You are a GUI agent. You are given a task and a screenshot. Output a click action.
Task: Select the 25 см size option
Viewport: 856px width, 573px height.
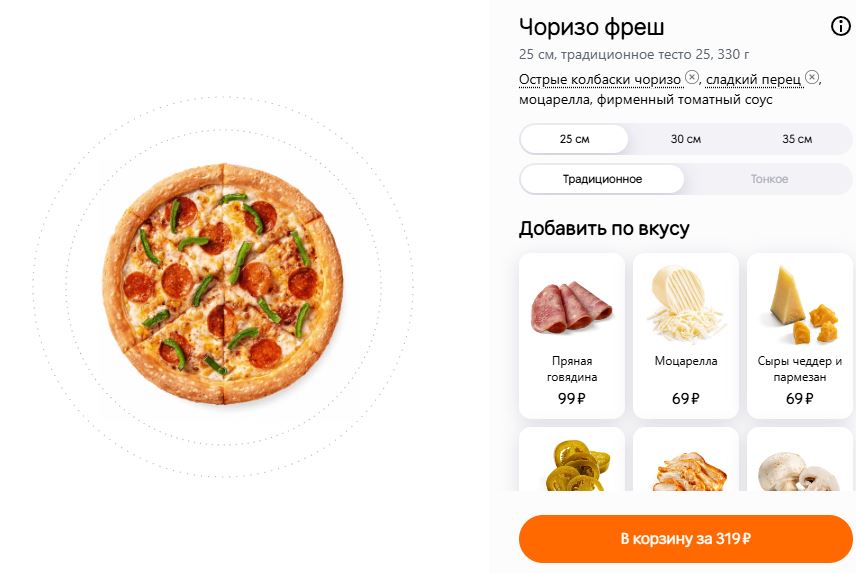pyautogui.click(x=574, y=139)
